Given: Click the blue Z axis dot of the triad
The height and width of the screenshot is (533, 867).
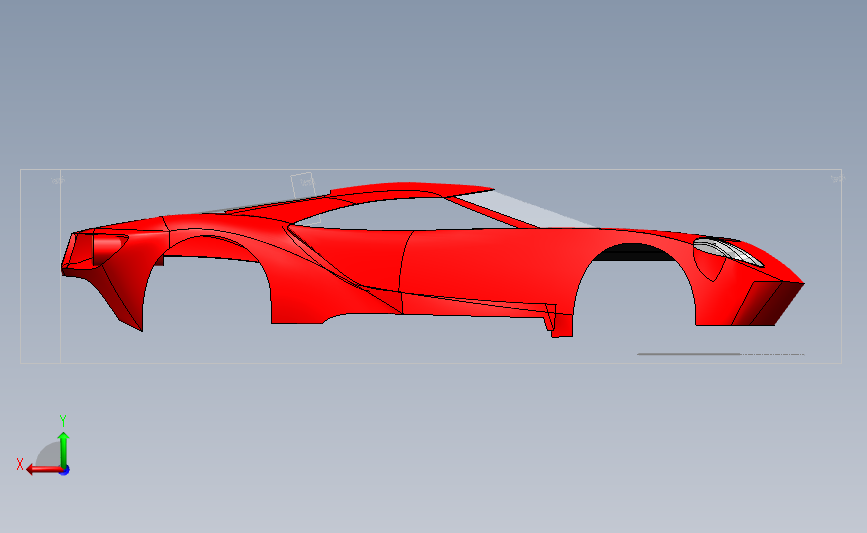Looking at the screenshot, I should (x=65, y=470).
